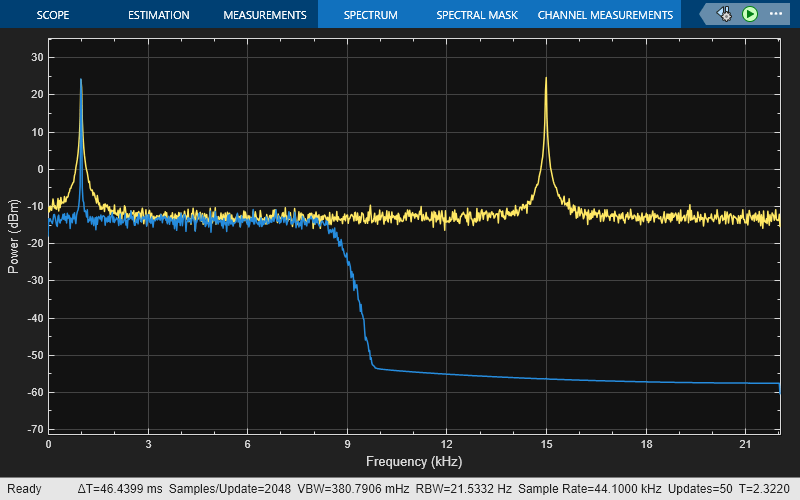Click the VBW=380.7906 mHz status entry
The height and width of the screenshot is (500, 800).
click(x=353, y=489)
